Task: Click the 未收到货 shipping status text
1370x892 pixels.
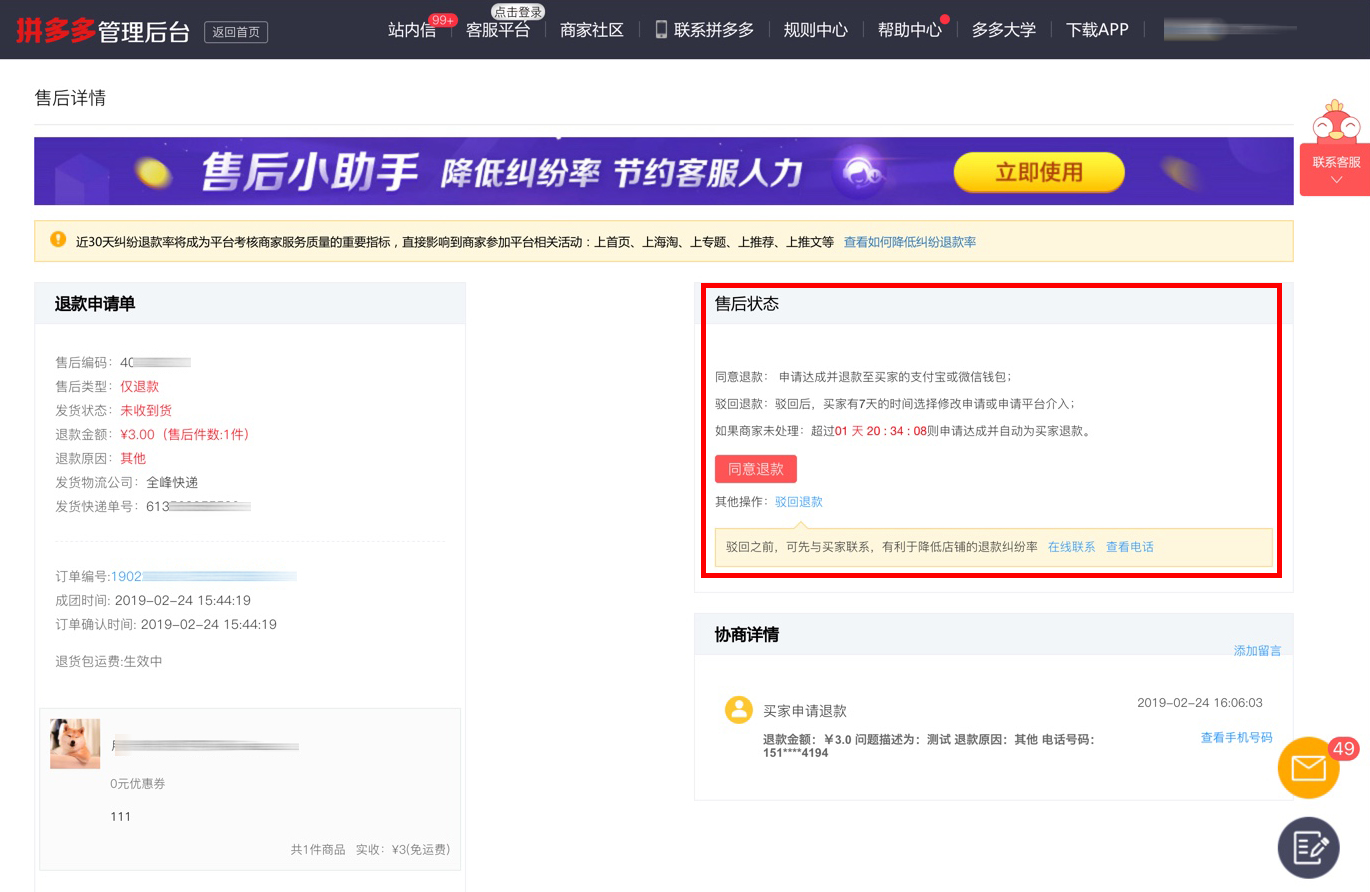Action: [x=146, y=410]
